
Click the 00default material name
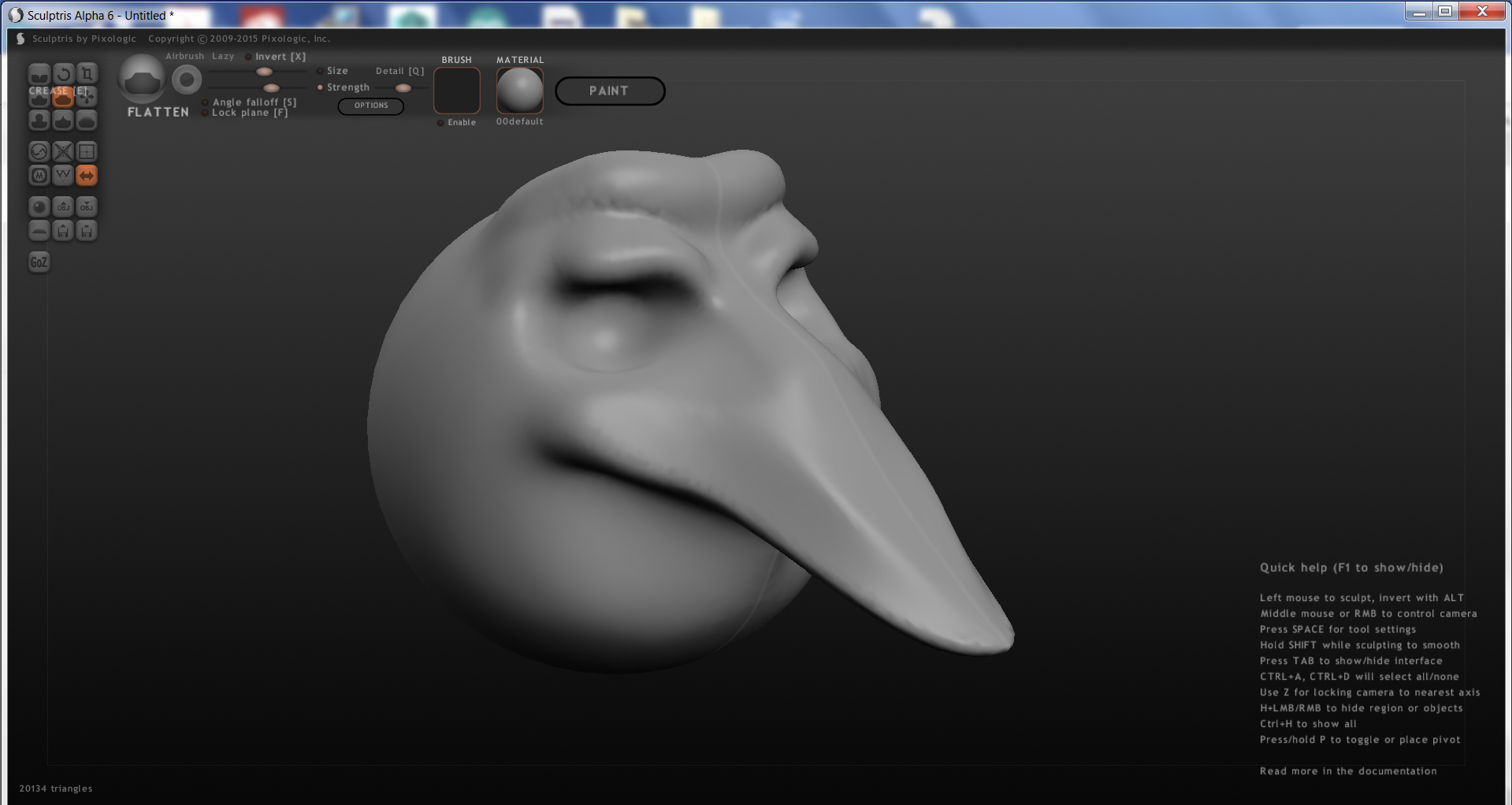point(520,122)
